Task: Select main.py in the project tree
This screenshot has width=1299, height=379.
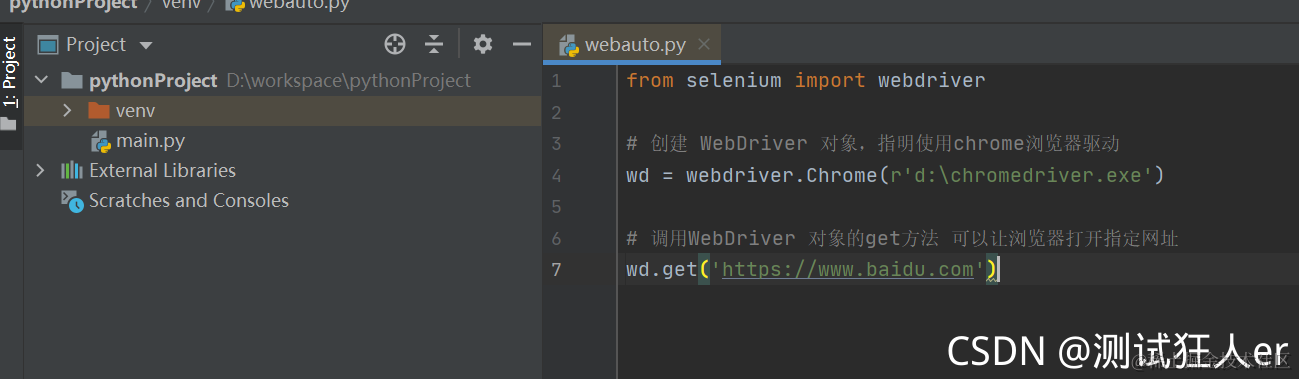Action: (150, 141)
